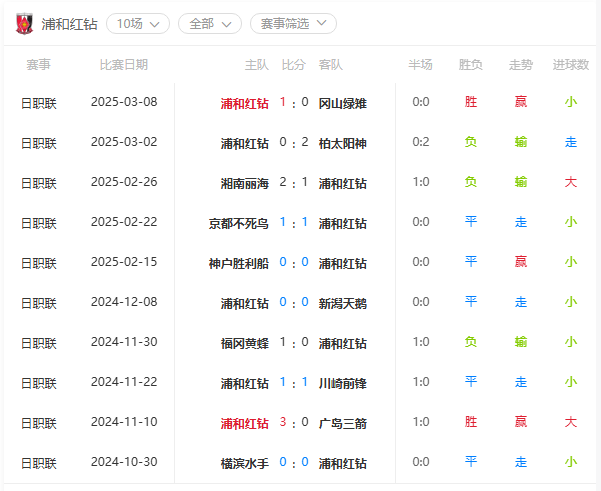
Task: Click 比分 column header
Action: (x=293, y=64)
